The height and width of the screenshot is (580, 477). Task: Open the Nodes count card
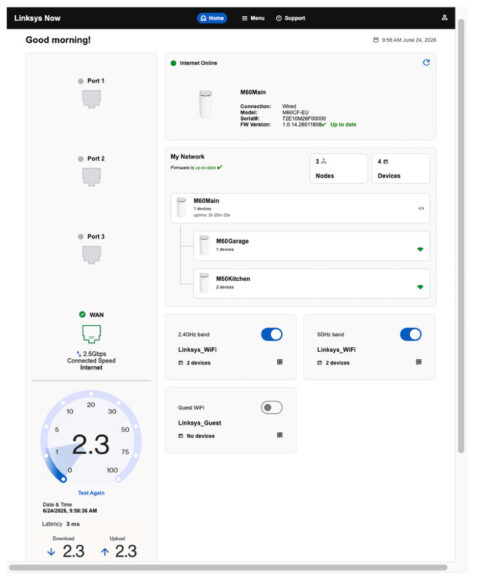[338, 169]
